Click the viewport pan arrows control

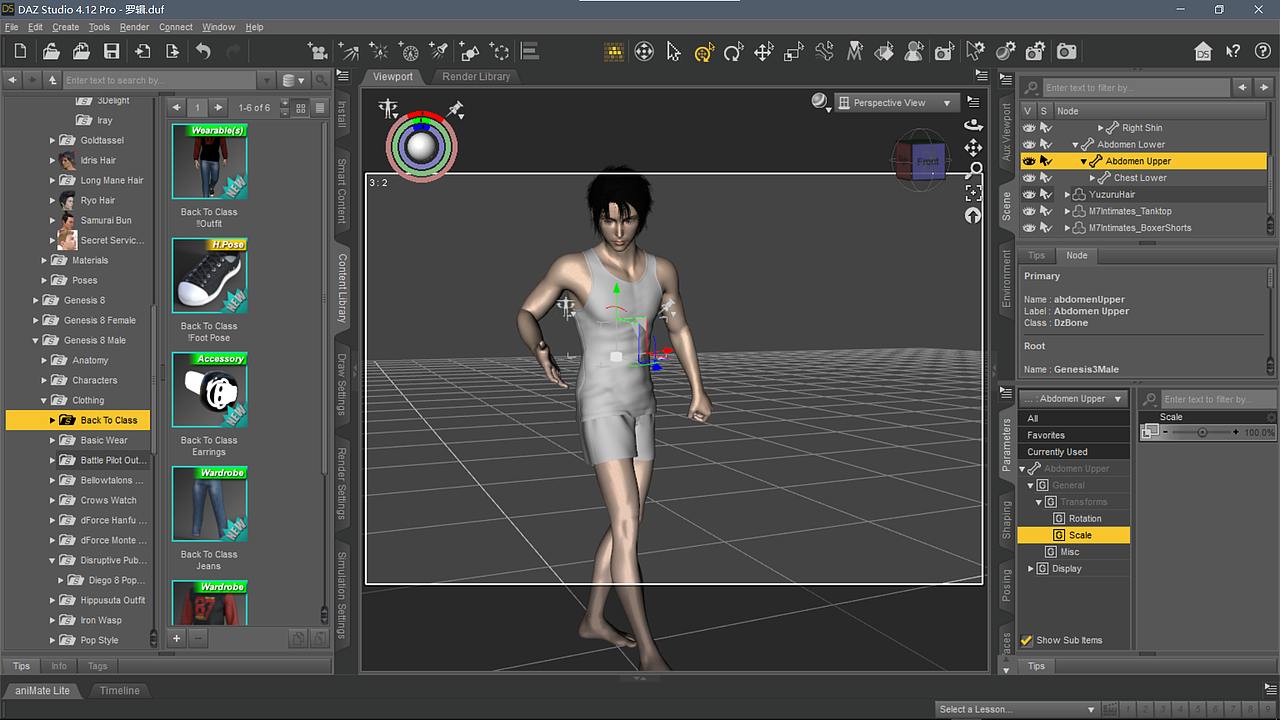pos(972,148)
